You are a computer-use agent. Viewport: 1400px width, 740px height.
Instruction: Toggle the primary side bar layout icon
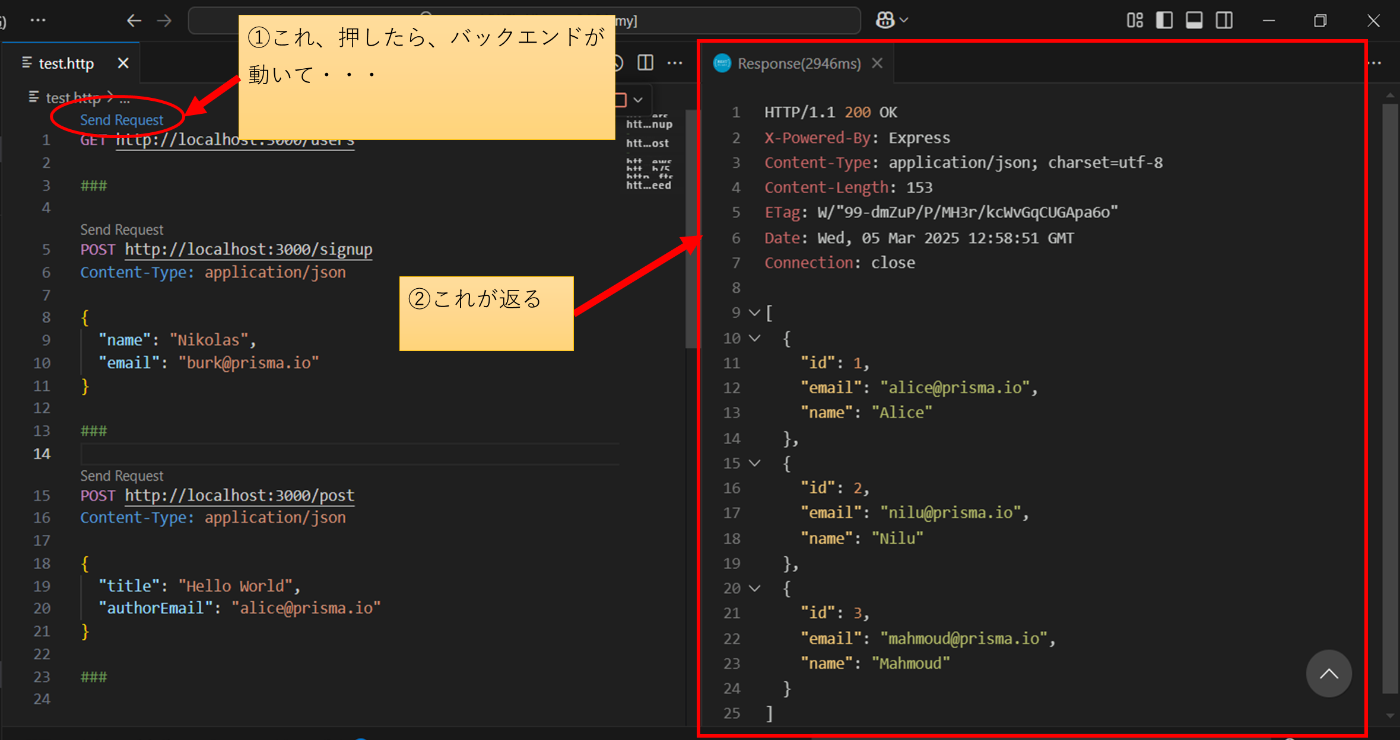(1164, 20)
